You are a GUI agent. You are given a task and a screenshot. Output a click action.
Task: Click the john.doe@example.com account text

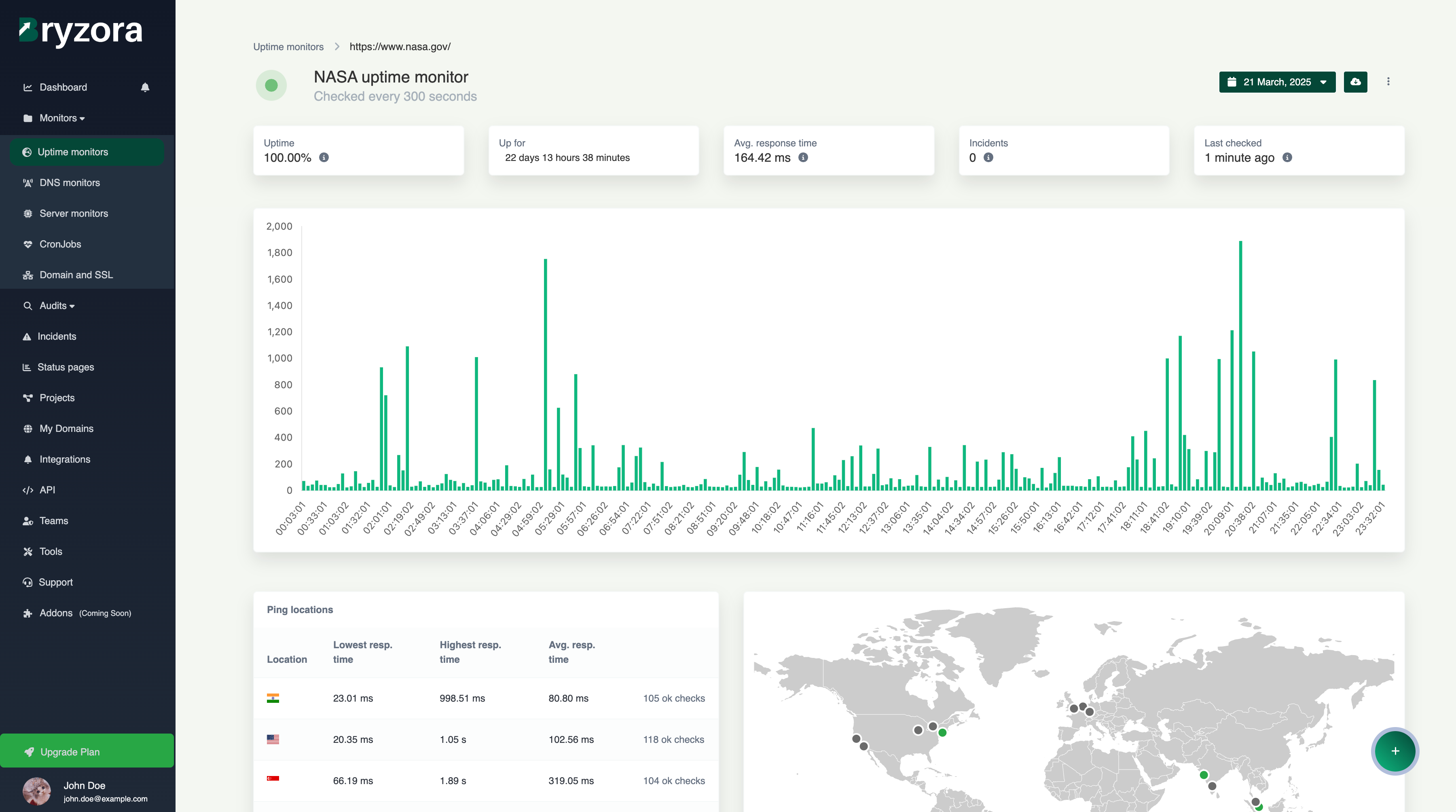pos(106,799)
